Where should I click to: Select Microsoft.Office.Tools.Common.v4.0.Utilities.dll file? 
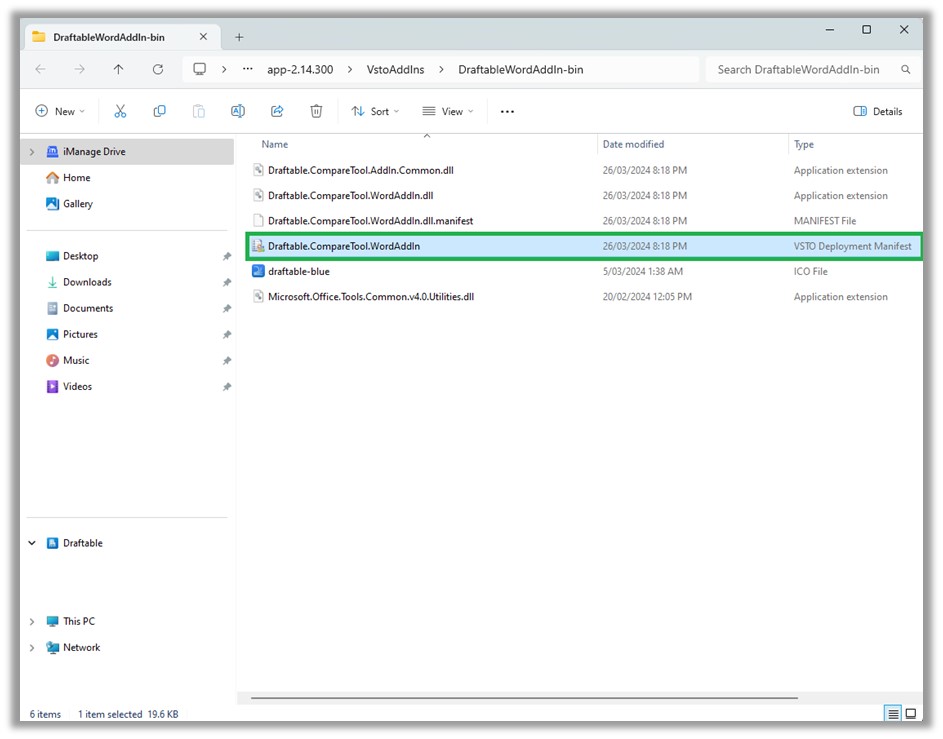coord(371,296)
